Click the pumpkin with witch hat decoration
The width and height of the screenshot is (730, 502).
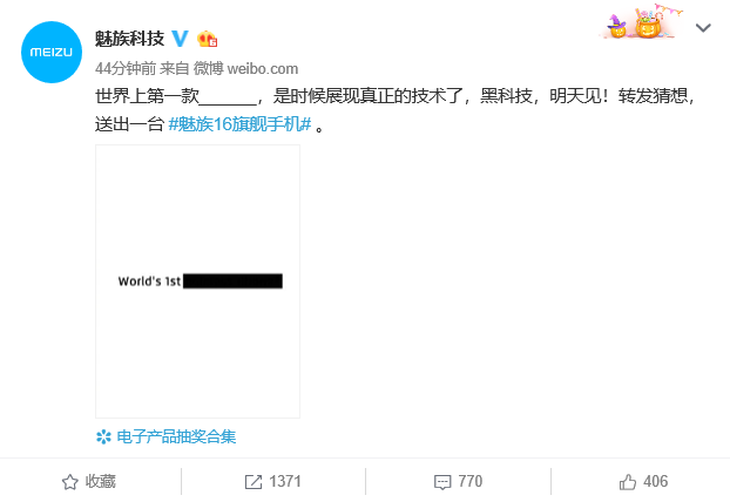(x=617, y=26)
